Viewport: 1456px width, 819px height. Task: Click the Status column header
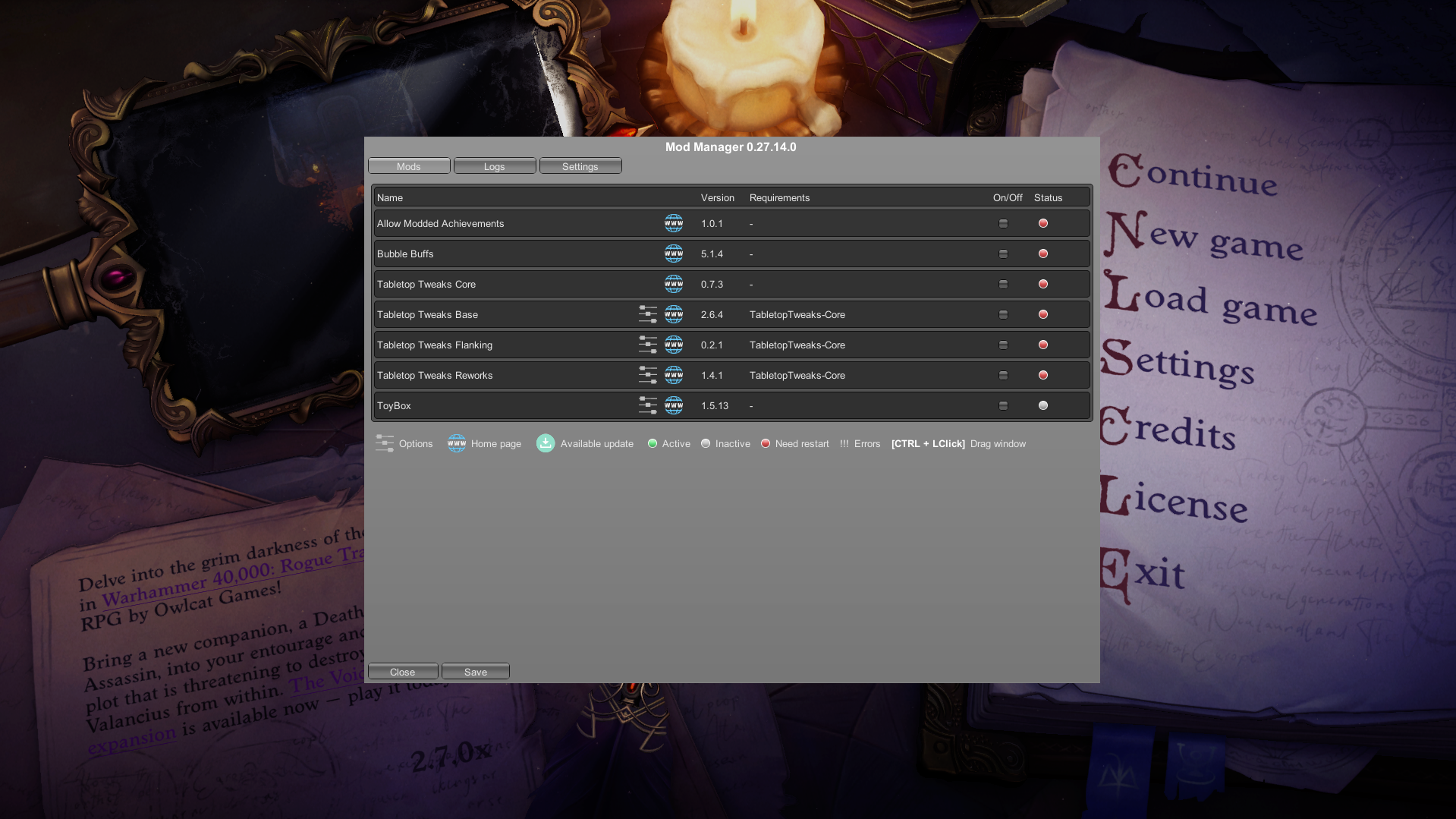tap(1048, 197)
